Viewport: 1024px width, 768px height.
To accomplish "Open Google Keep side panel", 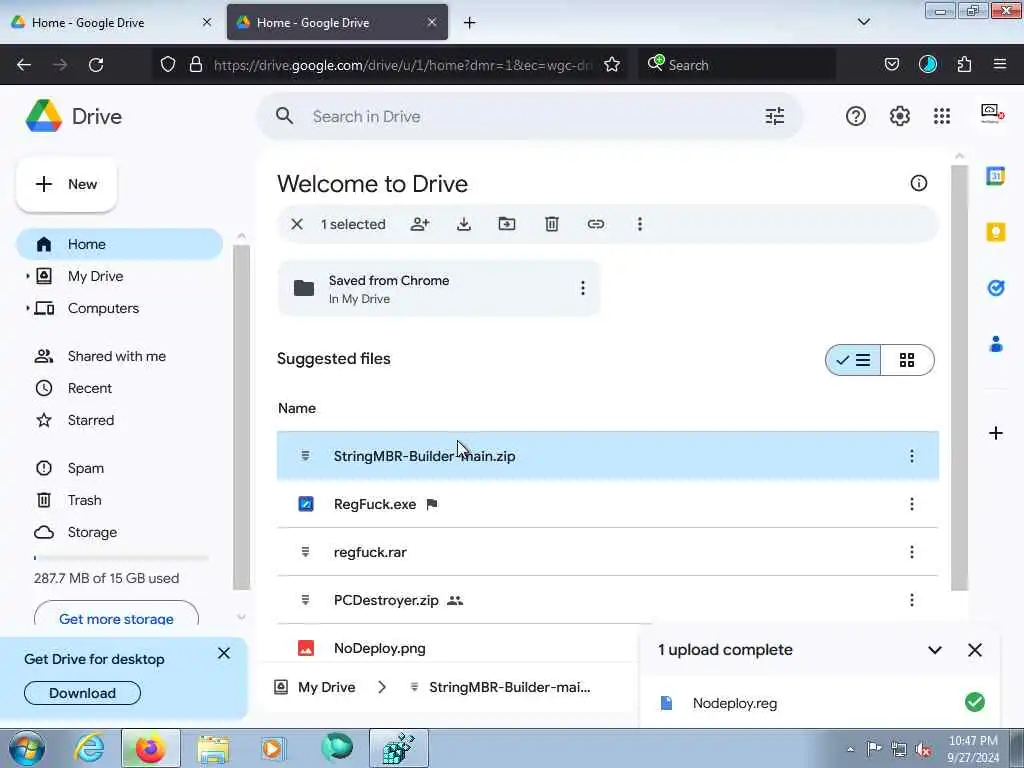I will pos(995,232).
